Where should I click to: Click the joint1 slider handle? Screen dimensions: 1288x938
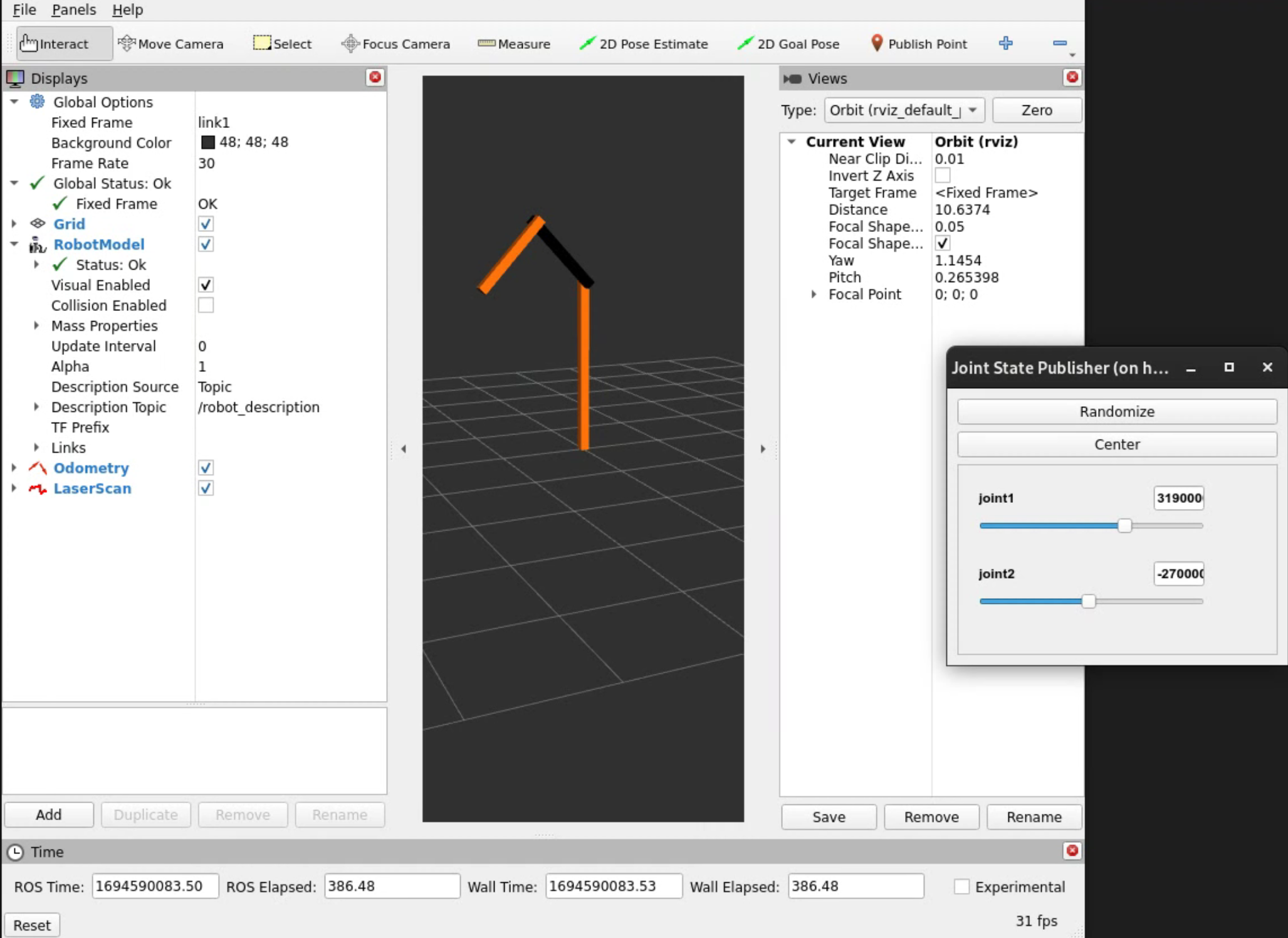coord(1124,525)
